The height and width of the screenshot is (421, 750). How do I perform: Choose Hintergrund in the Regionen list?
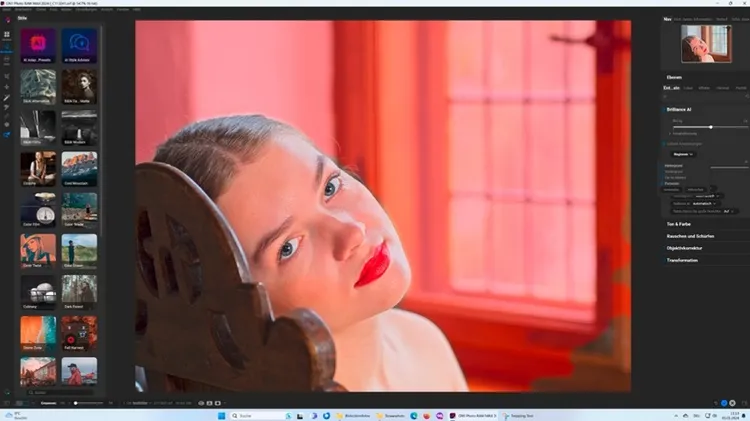tap(674, 166)
